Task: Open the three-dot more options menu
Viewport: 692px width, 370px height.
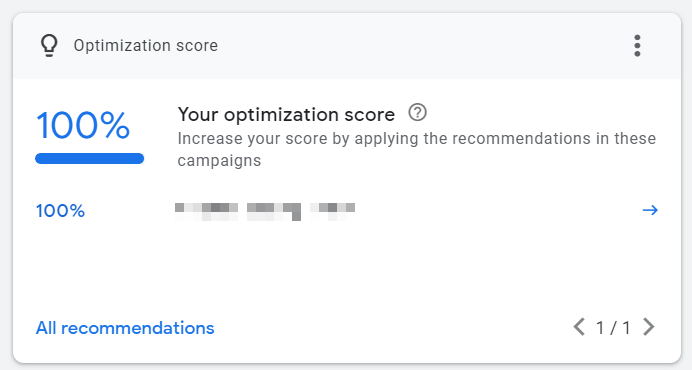Action: 637,46
